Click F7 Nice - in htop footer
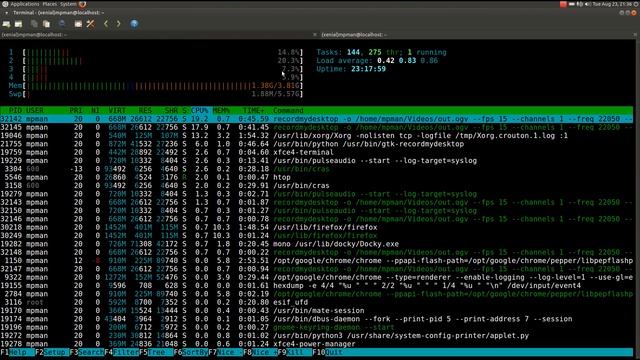The width and height of the screenshot is (640, 360). click(x=226, y=352)
